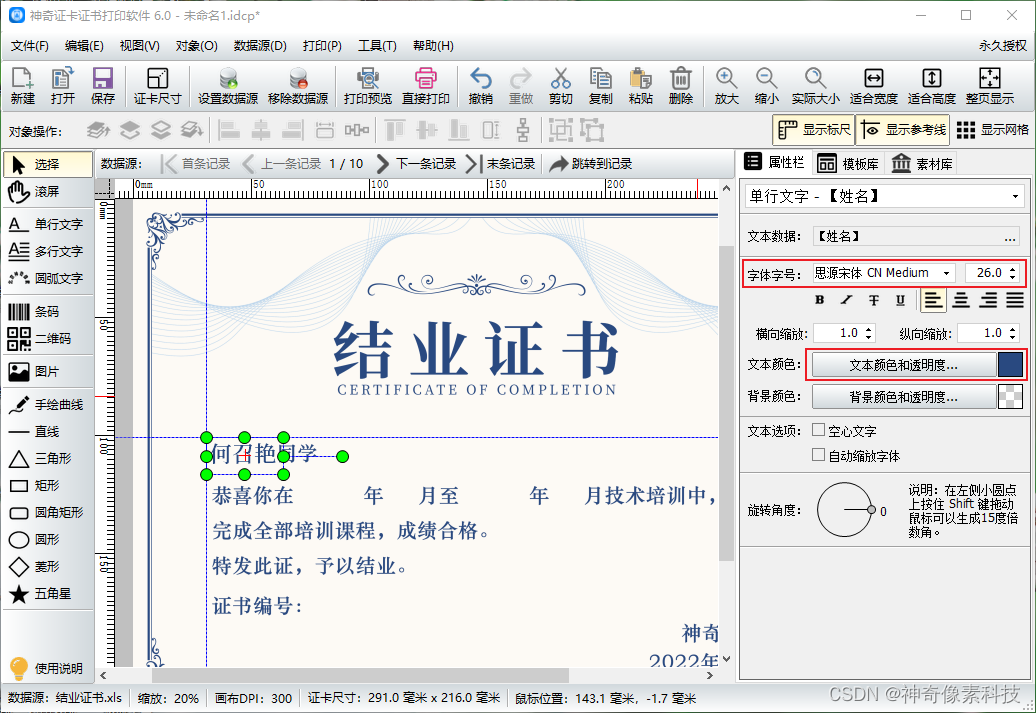Click the transparent background color swatch
The image size is (1036, 713).
[1010, 396]
